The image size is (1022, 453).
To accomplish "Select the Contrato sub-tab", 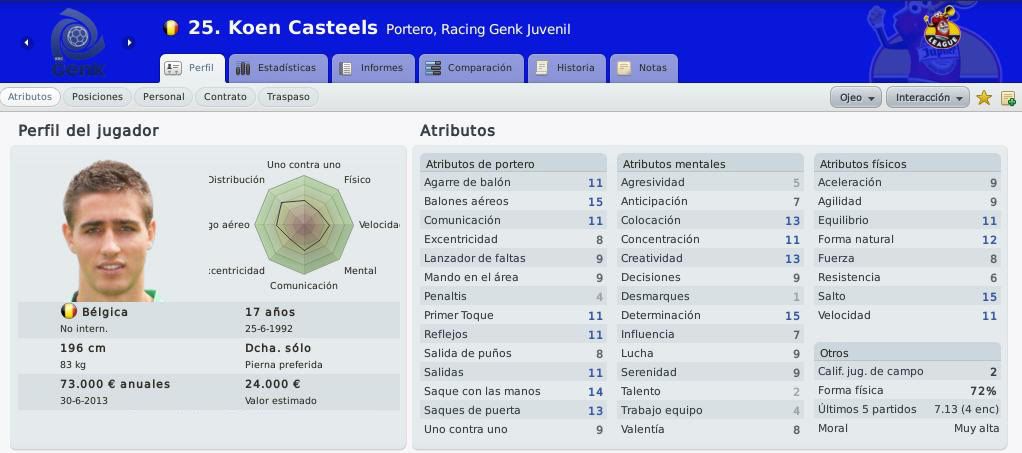I will pos(225,97).
